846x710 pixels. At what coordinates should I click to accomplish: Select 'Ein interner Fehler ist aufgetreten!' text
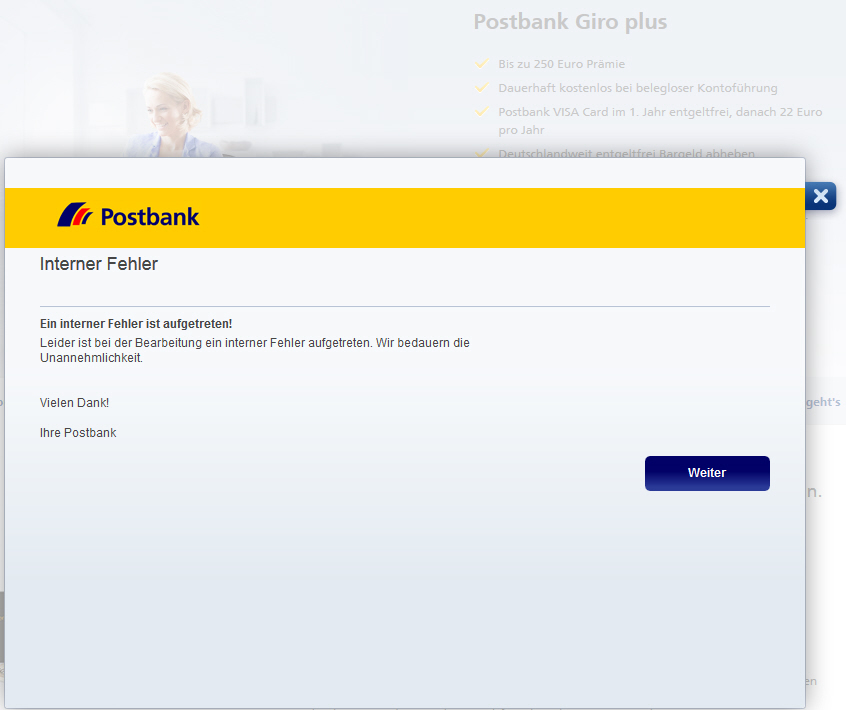(x=136, y=324)
